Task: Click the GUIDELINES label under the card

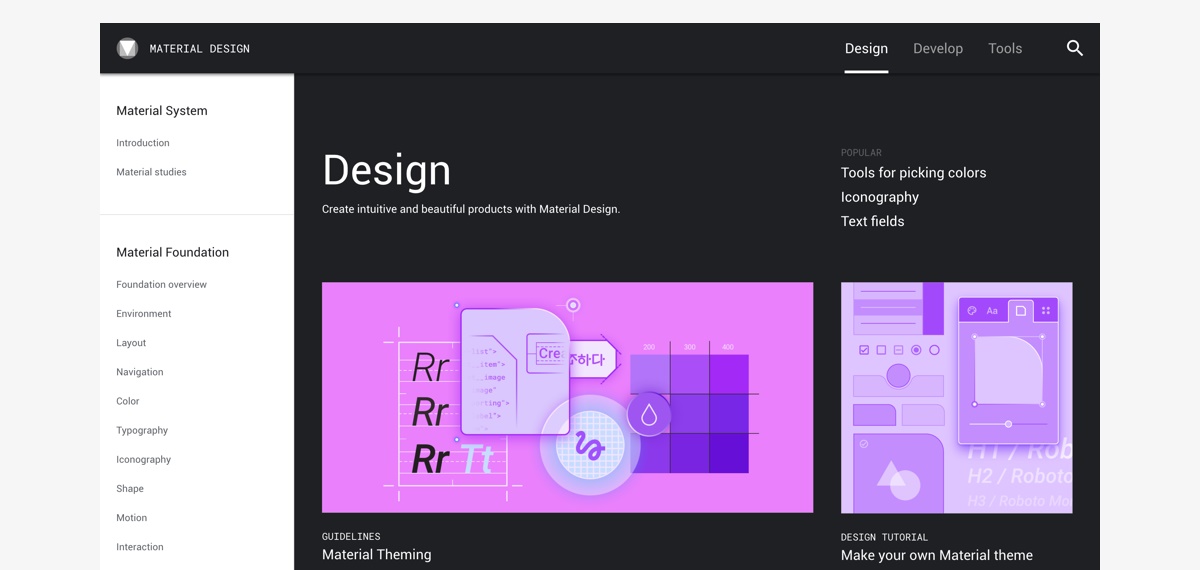Action: pyautogui.click(x=351, y=537)
